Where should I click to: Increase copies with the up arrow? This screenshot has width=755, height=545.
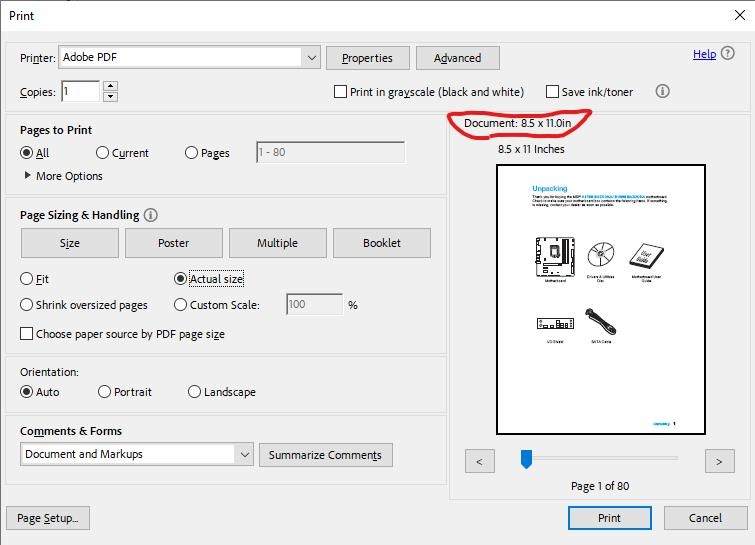click(x=111, y=86)
